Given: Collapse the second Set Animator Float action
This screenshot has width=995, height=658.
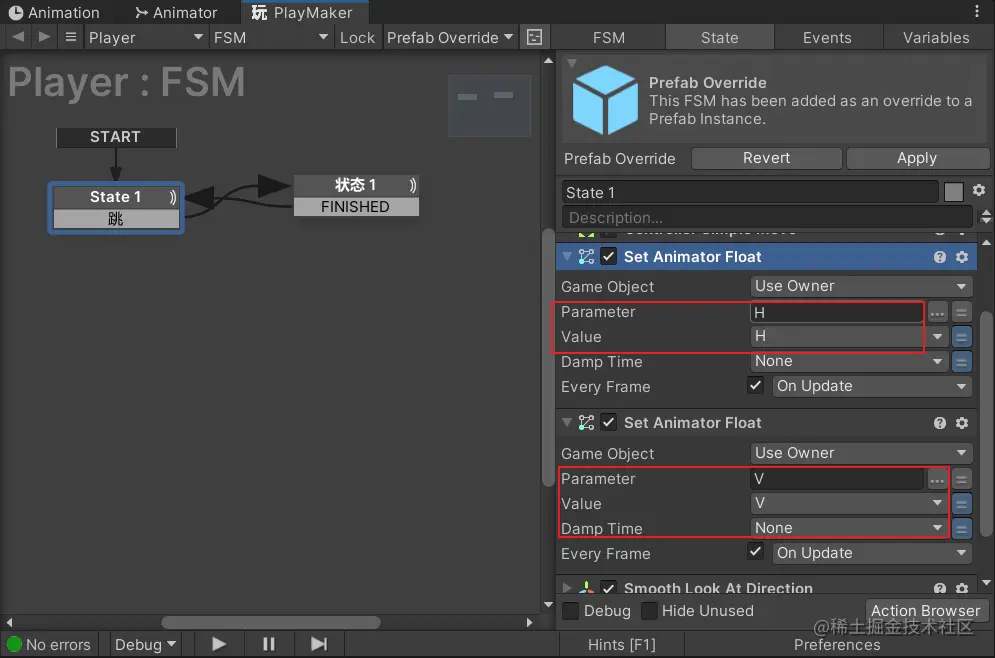Looking at the screenshot, I should point(567,423).
